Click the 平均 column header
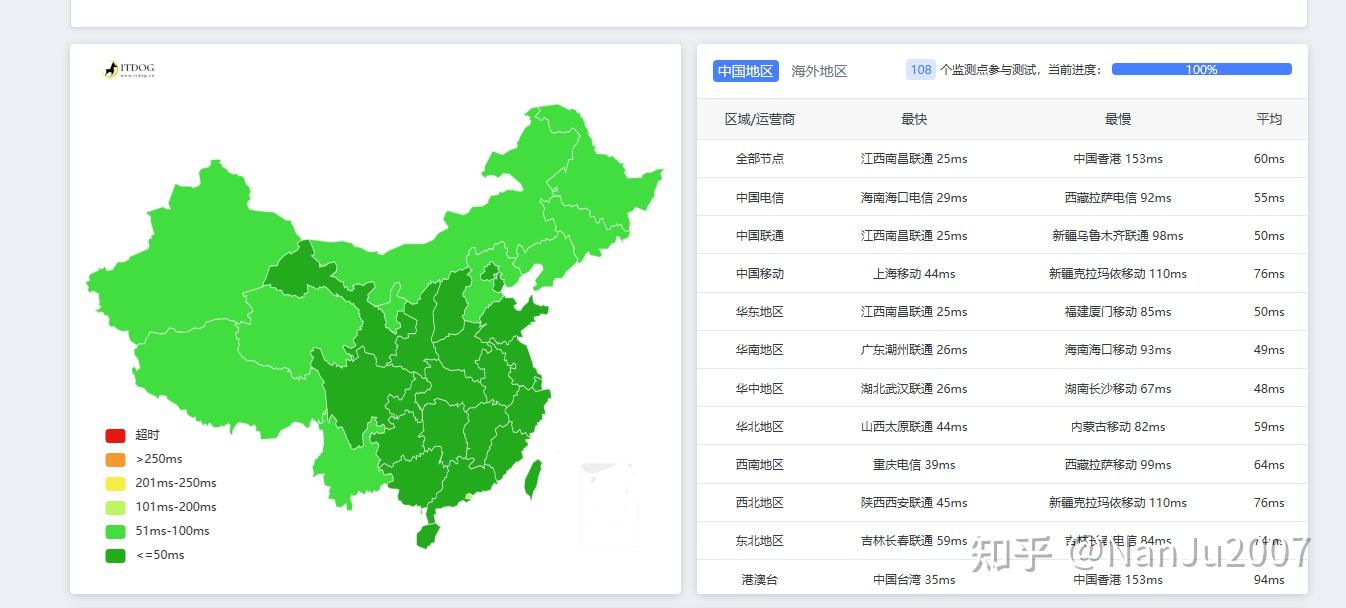Screen dimensions: 1346x608 pyautogui.click(x=1268, y=118)
